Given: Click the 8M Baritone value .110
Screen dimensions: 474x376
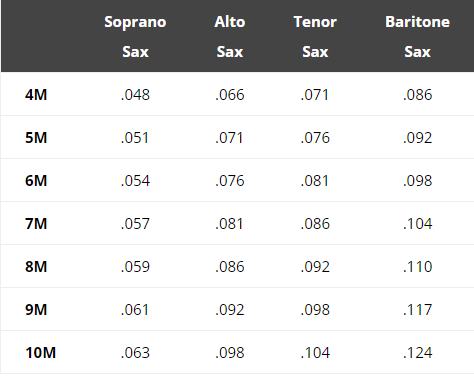Looking at the screenshot, I should coord(418,267).
